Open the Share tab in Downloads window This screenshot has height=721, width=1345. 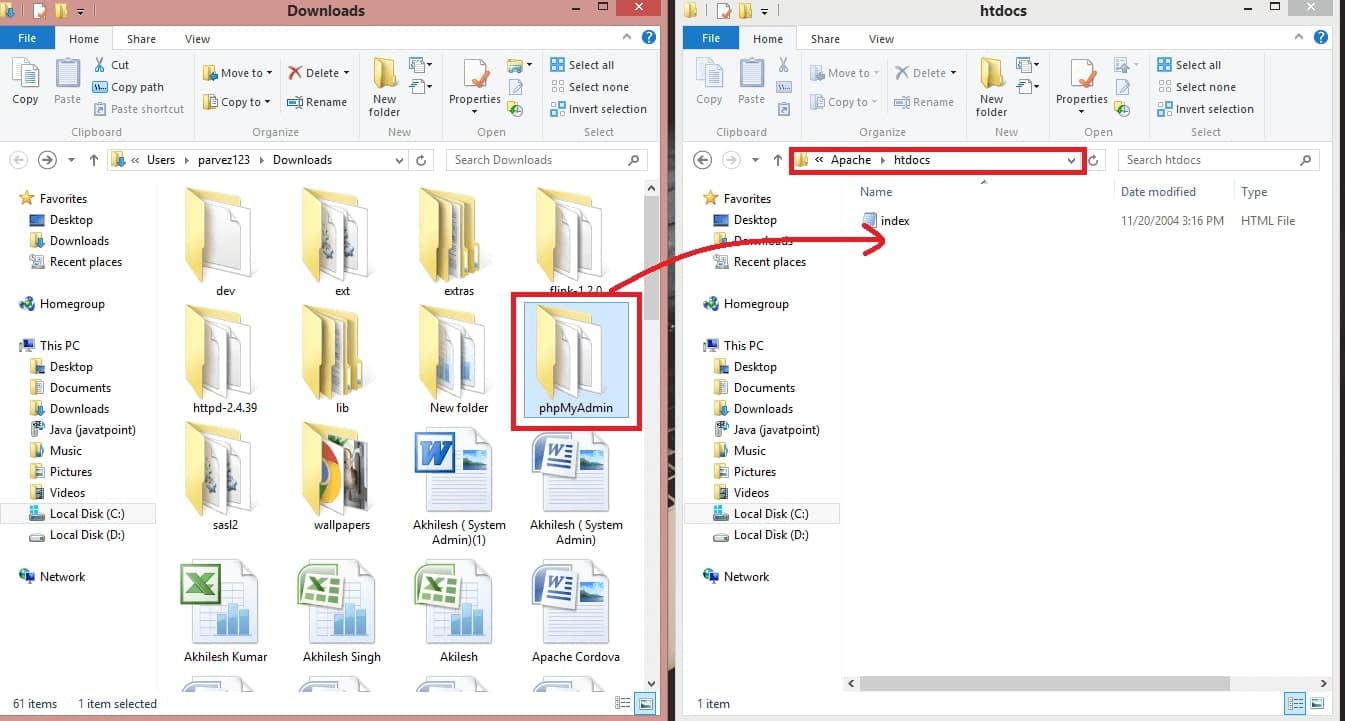tap(141, 39)
